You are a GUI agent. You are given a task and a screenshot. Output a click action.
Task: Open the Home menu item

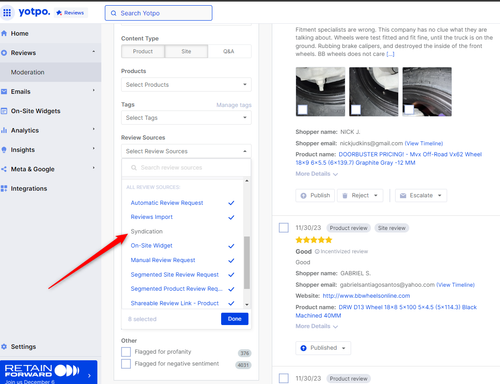50,33
